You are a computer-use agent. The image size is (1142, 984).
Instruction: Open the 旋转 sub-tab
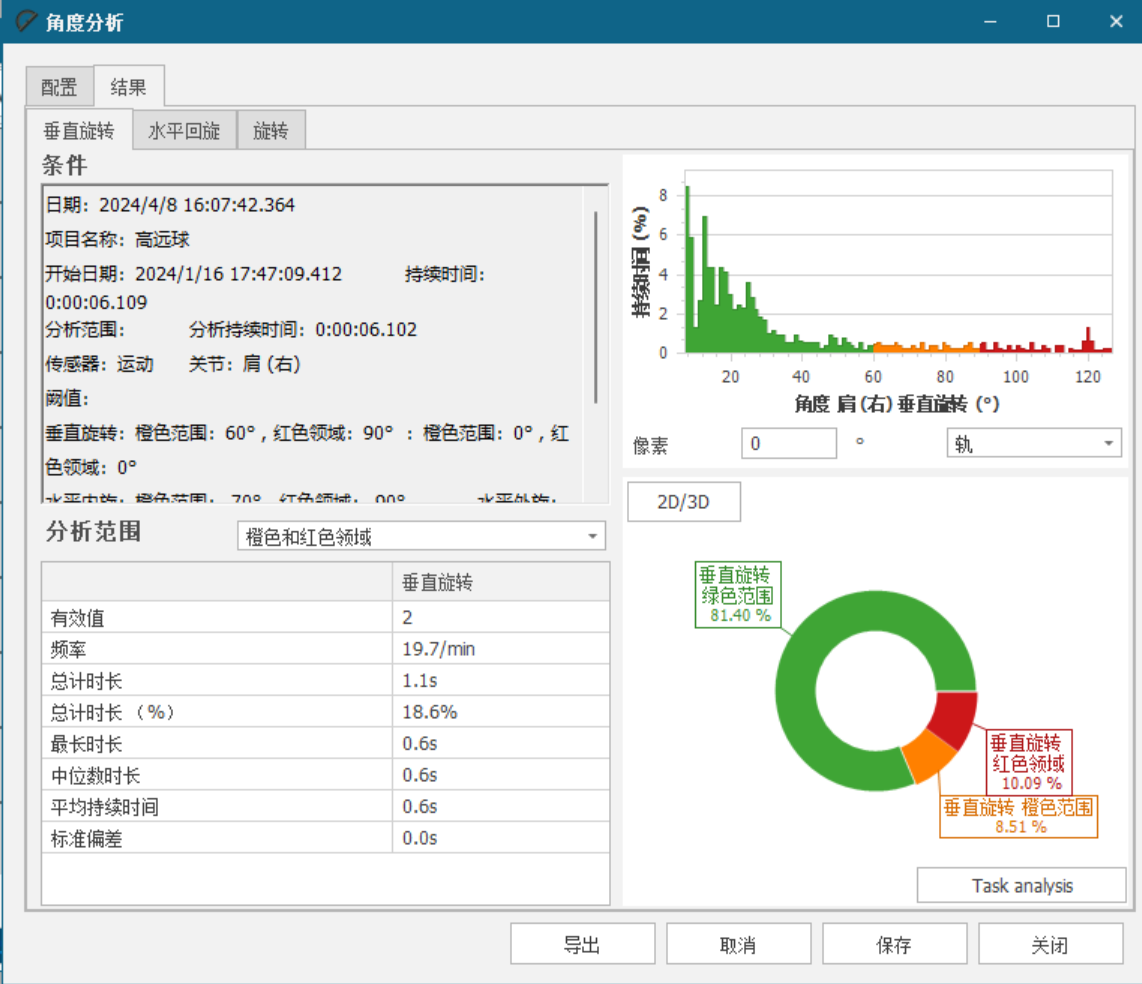[x=270, y=131]
